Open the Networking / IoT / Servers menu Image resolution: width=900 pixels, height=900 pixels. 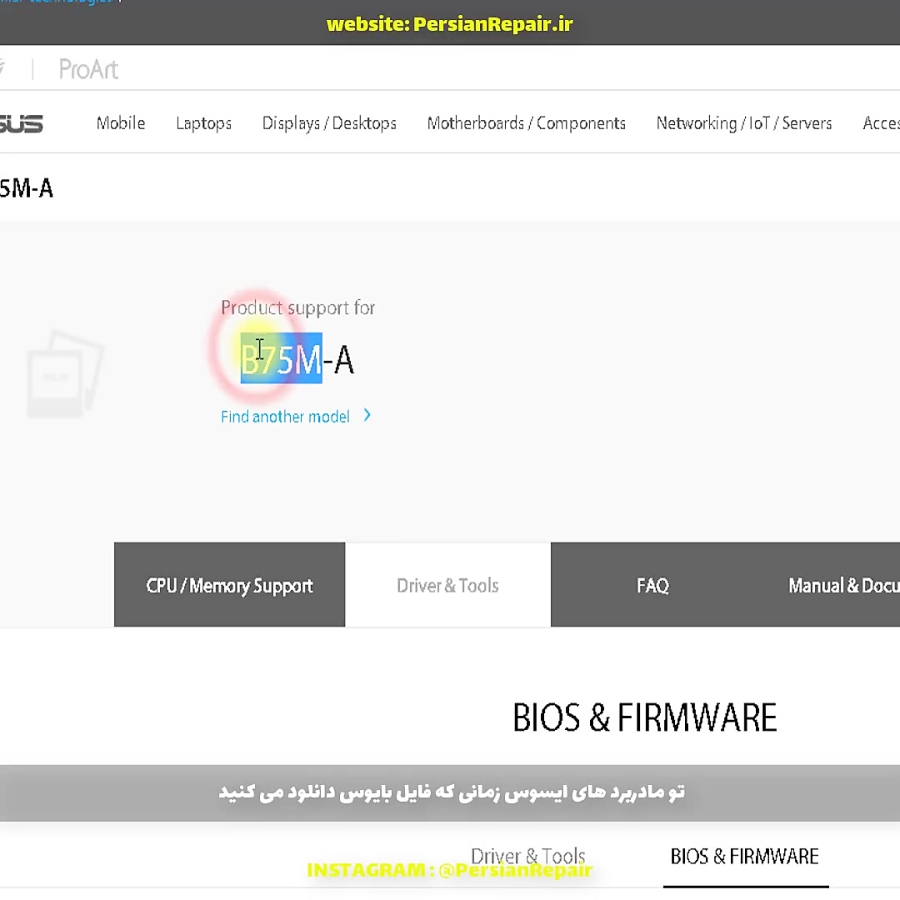tap(744, 123)
